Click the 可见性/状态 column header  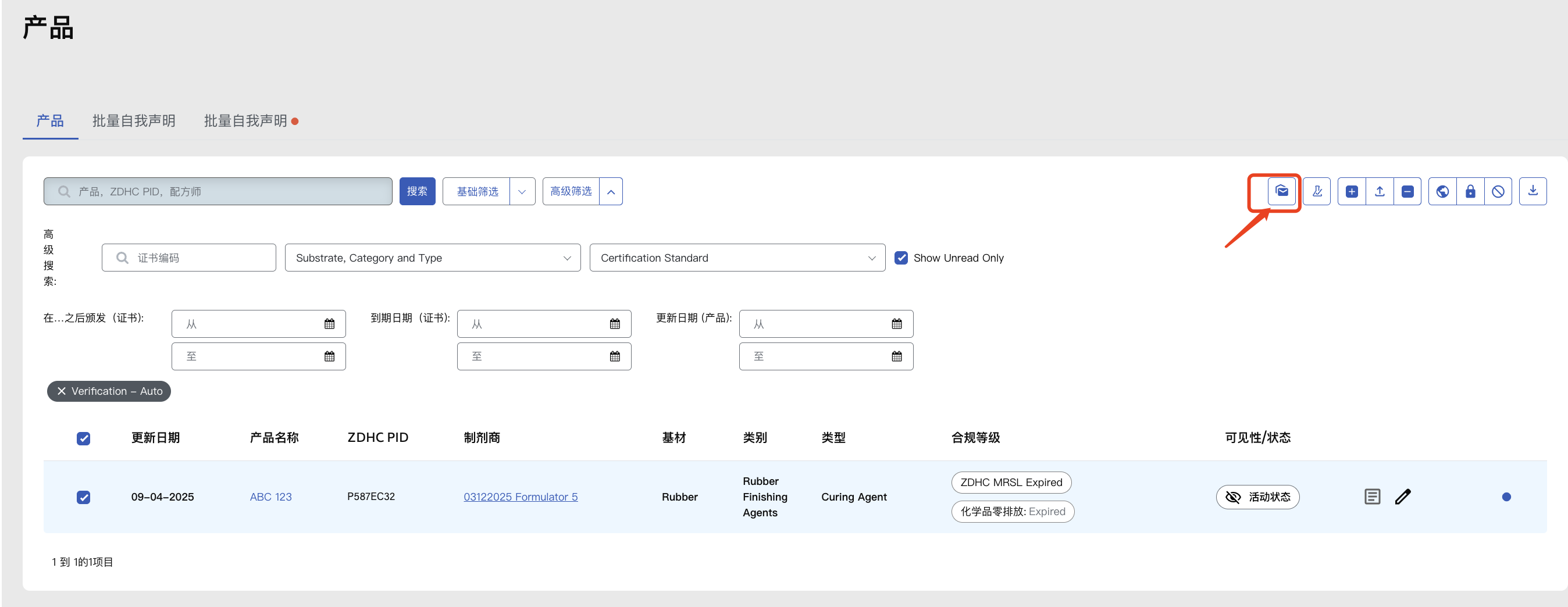(x=1257, y=438)
